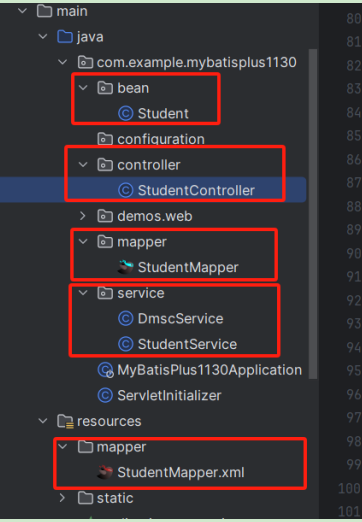Collapse the controller package chevron
The width and height of the screenshot is (362, 522).
(83, 164)
